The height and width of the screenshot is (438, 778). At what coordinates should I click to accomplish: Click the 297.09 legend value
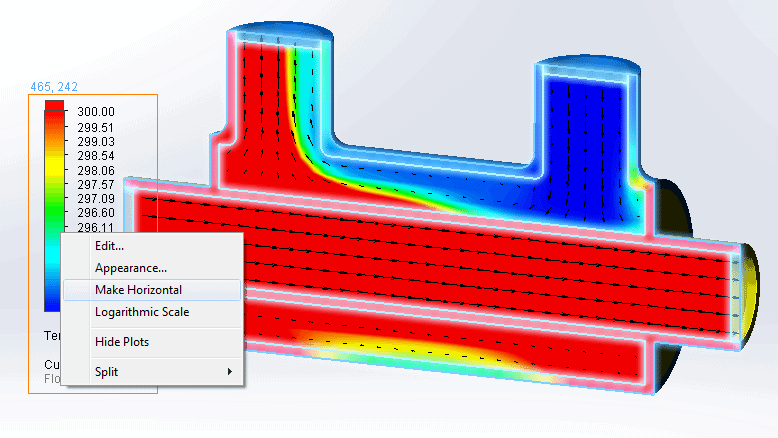[96, 199]
